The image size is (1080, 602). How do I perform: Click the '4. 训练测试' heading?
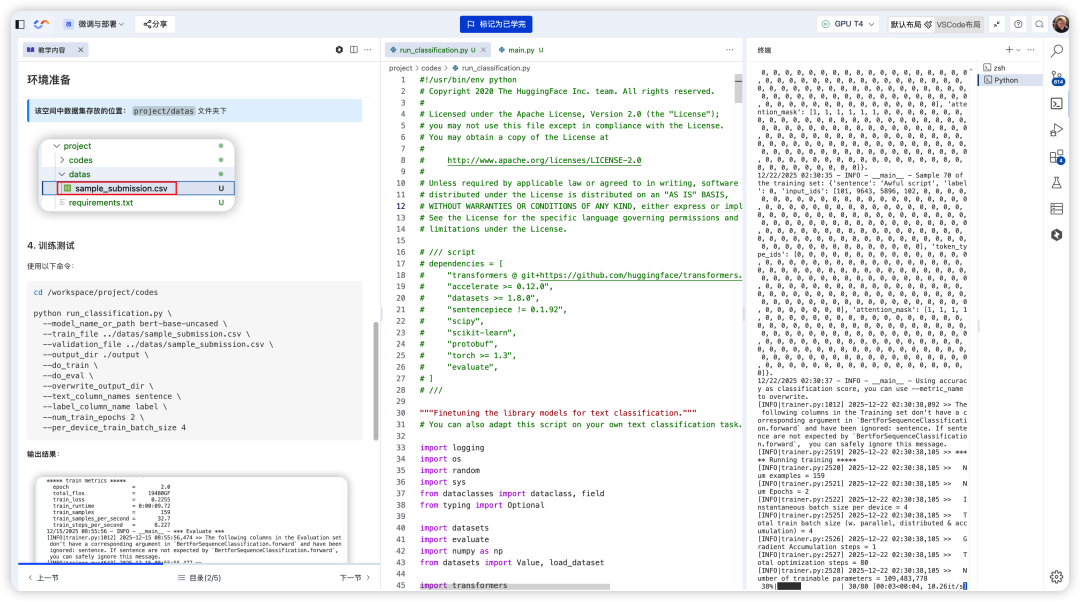tap(51, 246)
